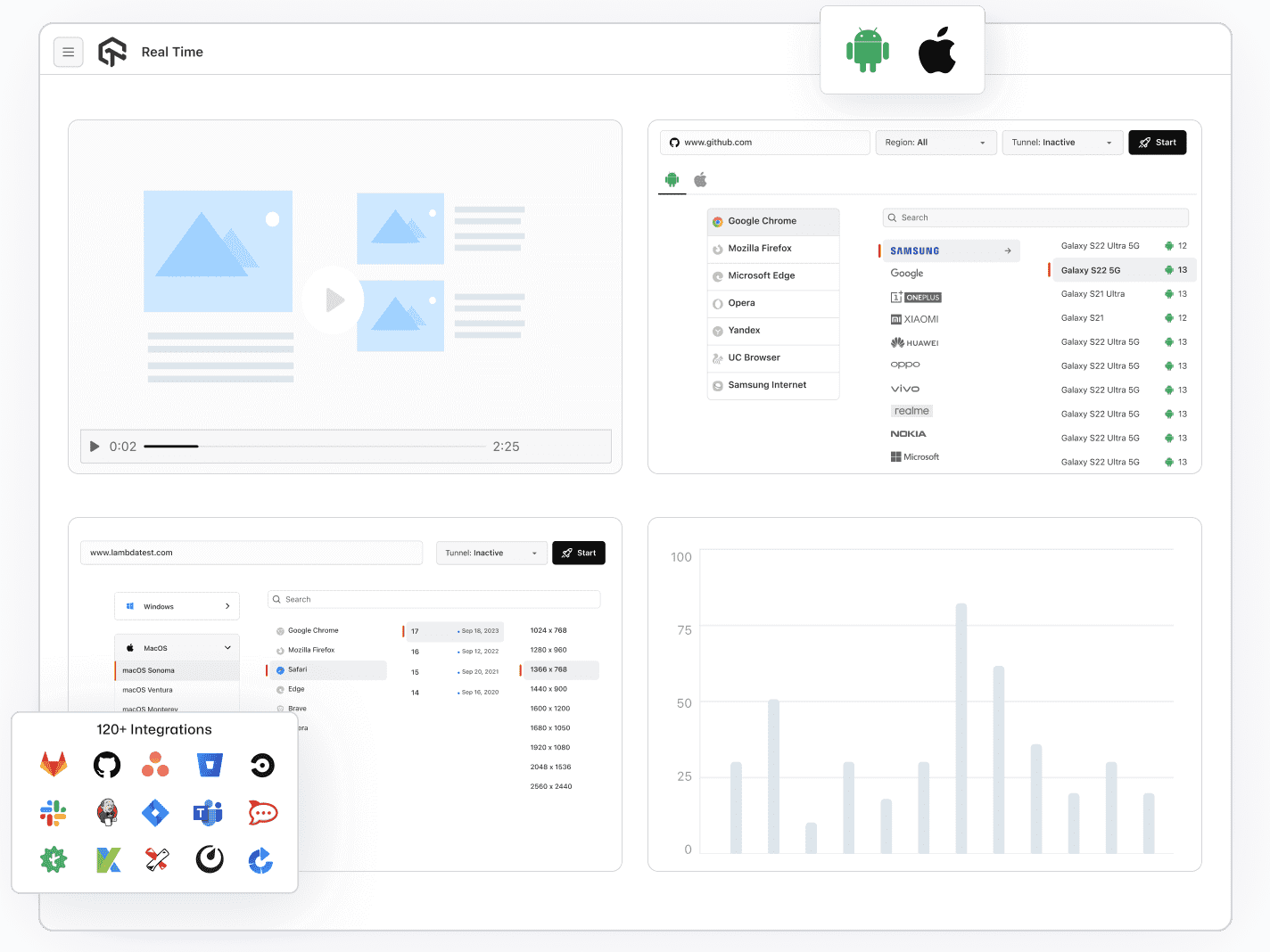Expand the Windows OS option
The height and width of the screenshot is (952, 1270).
coord(177,606)
